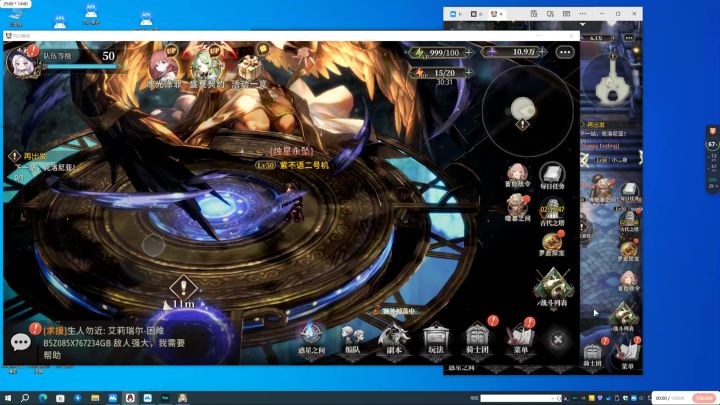Open the 副本 dungeon icon

(394, 339)
